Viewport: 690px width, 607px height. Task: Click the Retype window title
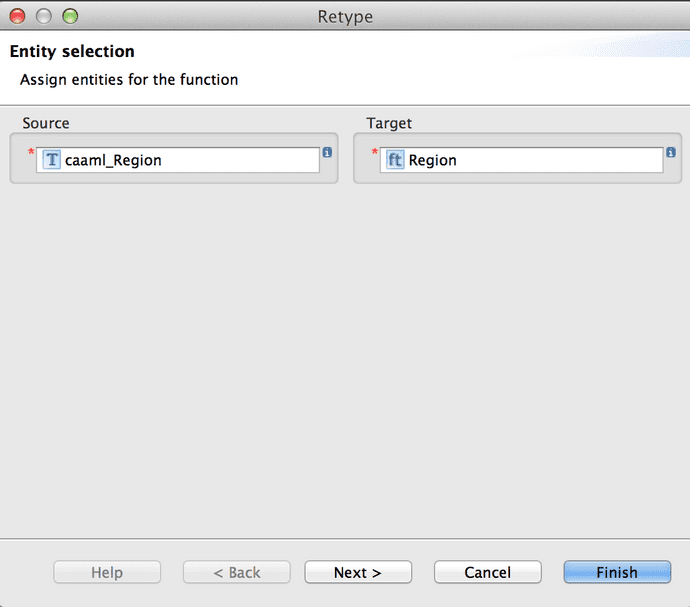pos(345,17)
